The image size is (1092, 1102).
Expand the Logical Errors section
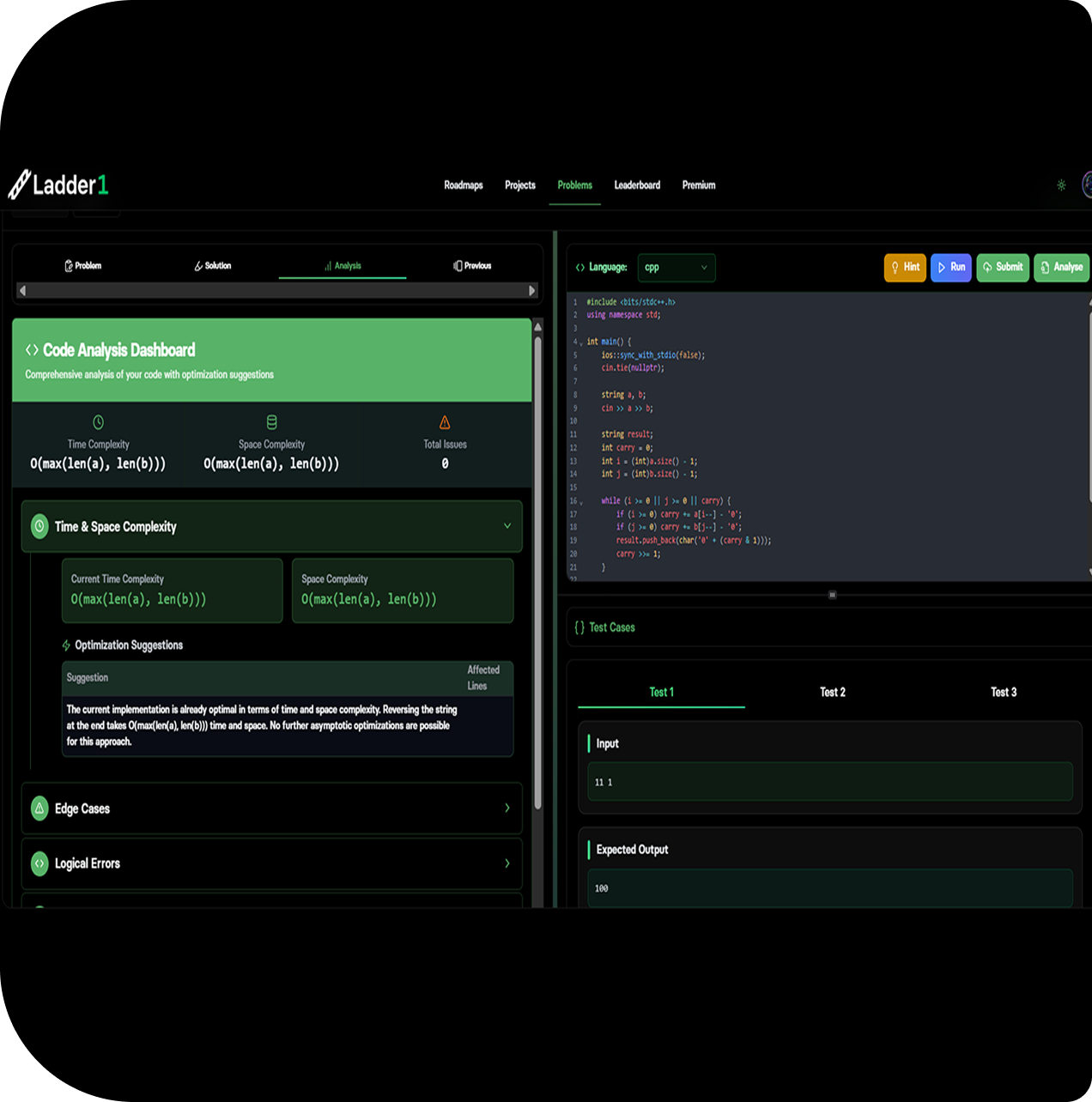507,863
